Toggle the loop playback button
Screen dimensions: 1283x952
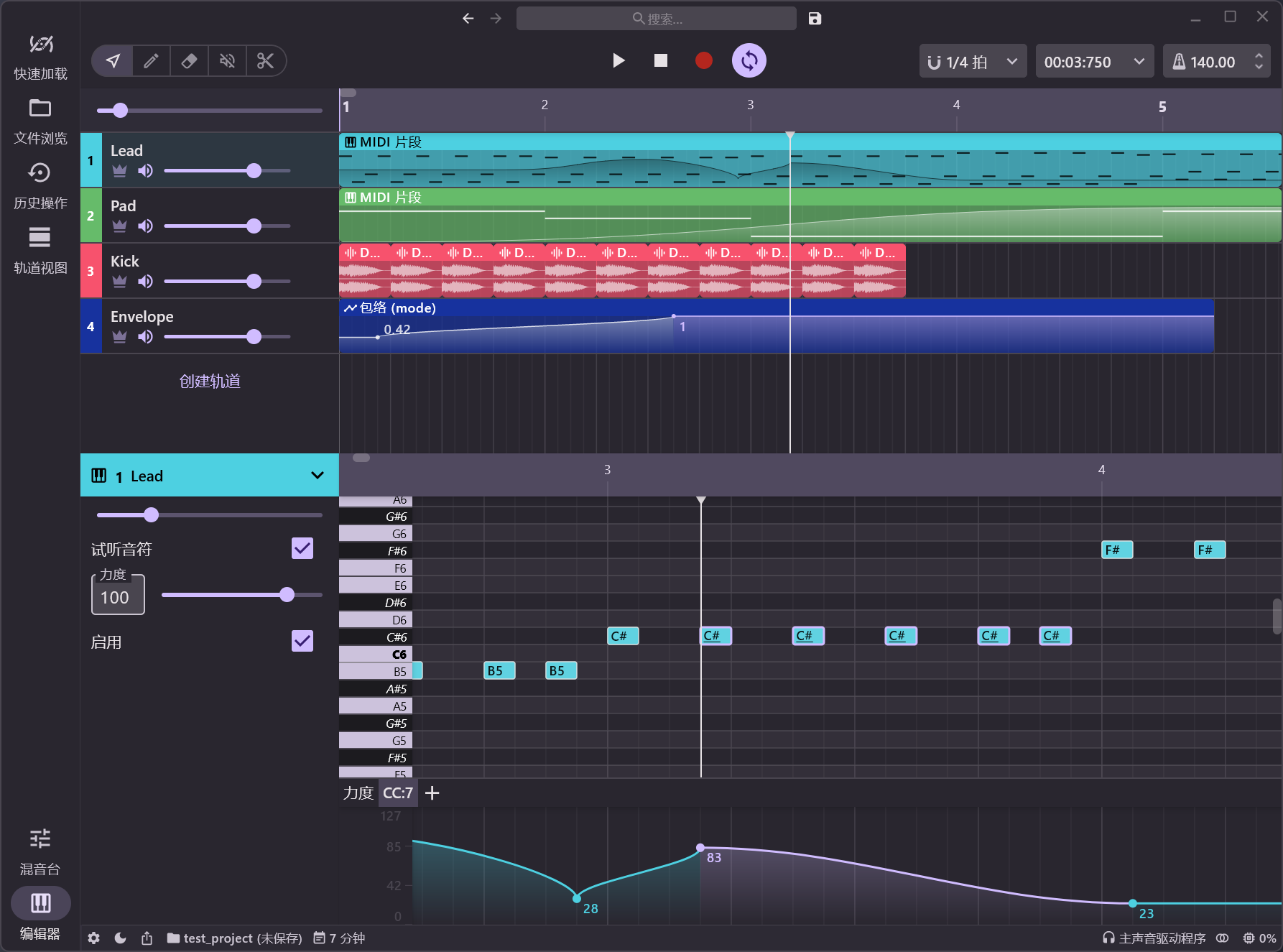tap(749, 61)
